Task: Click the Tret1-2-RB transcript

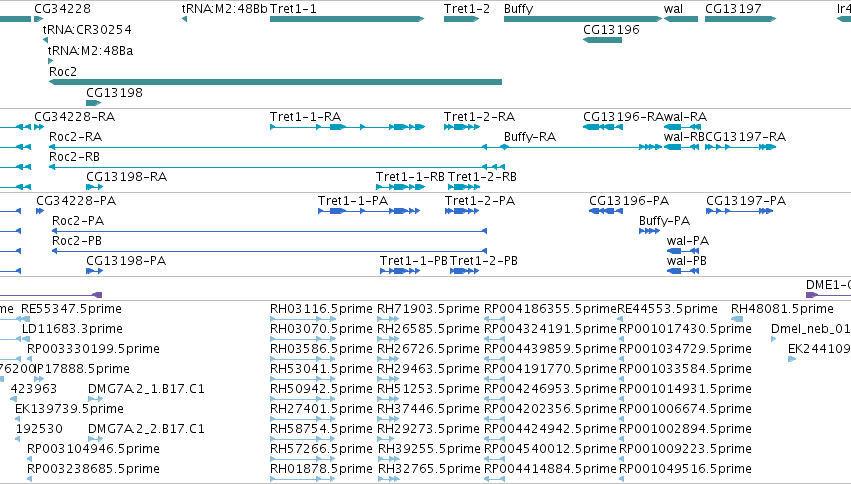Action: [x=464, y=187]
